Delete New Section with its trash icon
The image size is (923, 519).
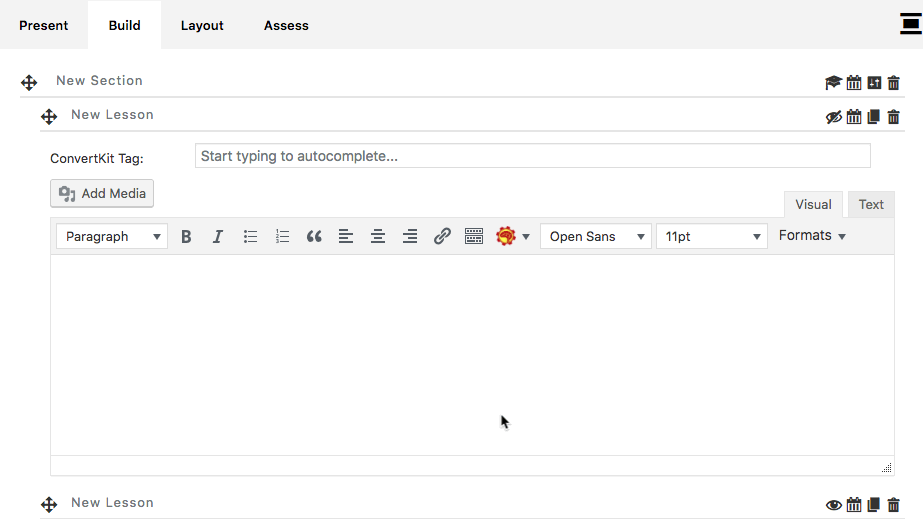tap(894, 83)
